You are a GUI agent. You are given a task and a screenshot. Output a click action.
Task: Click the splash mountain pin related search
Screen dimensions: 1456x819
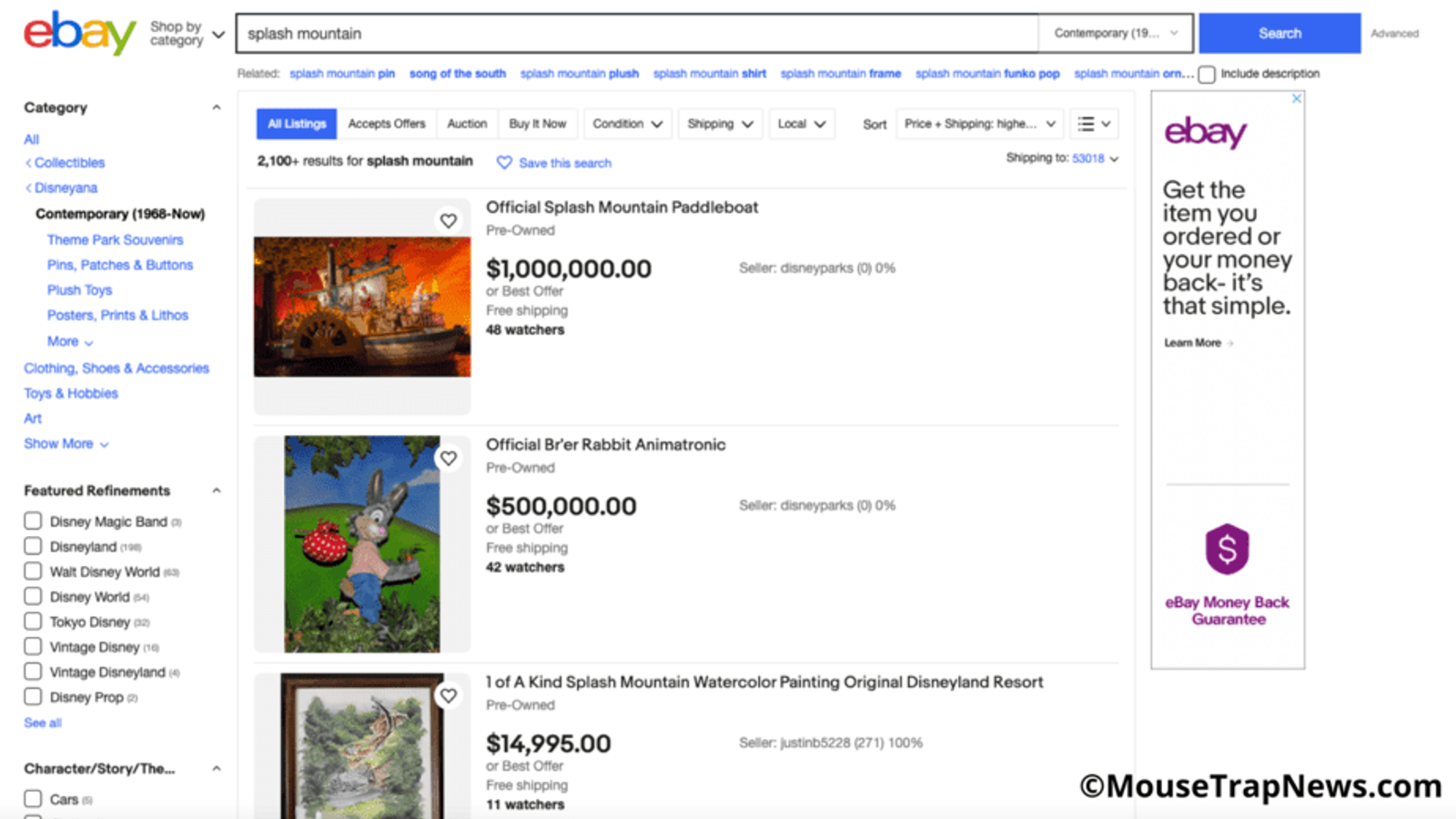[342, 74]
